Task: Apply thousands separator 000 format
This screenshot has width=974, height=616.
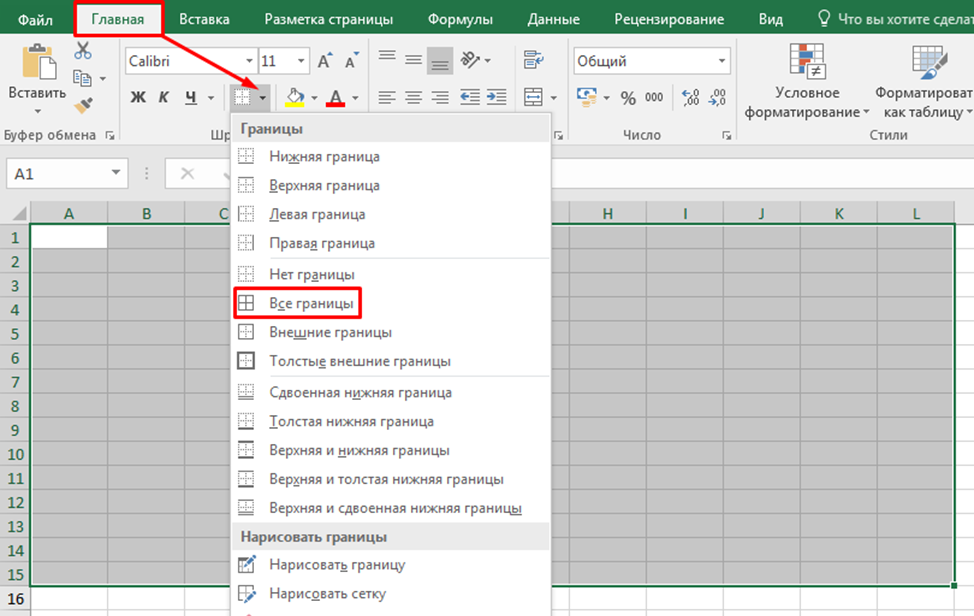Action: point(654,97)
